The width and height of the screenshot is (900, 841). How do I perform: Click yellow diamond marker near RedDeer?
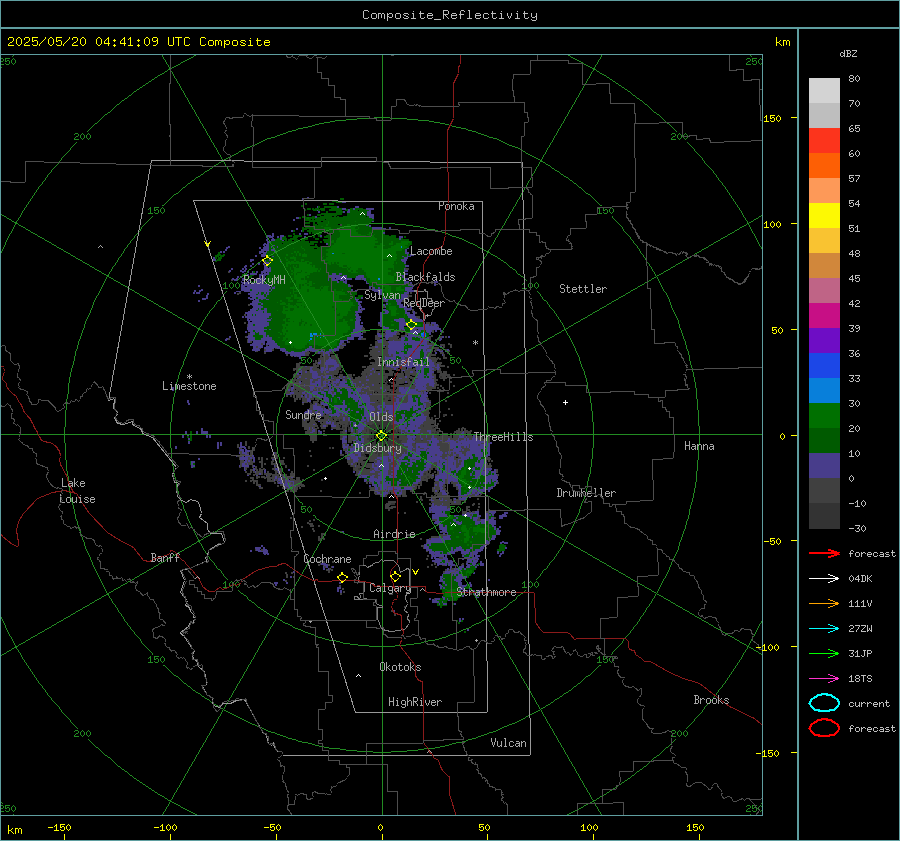[411, 325]
